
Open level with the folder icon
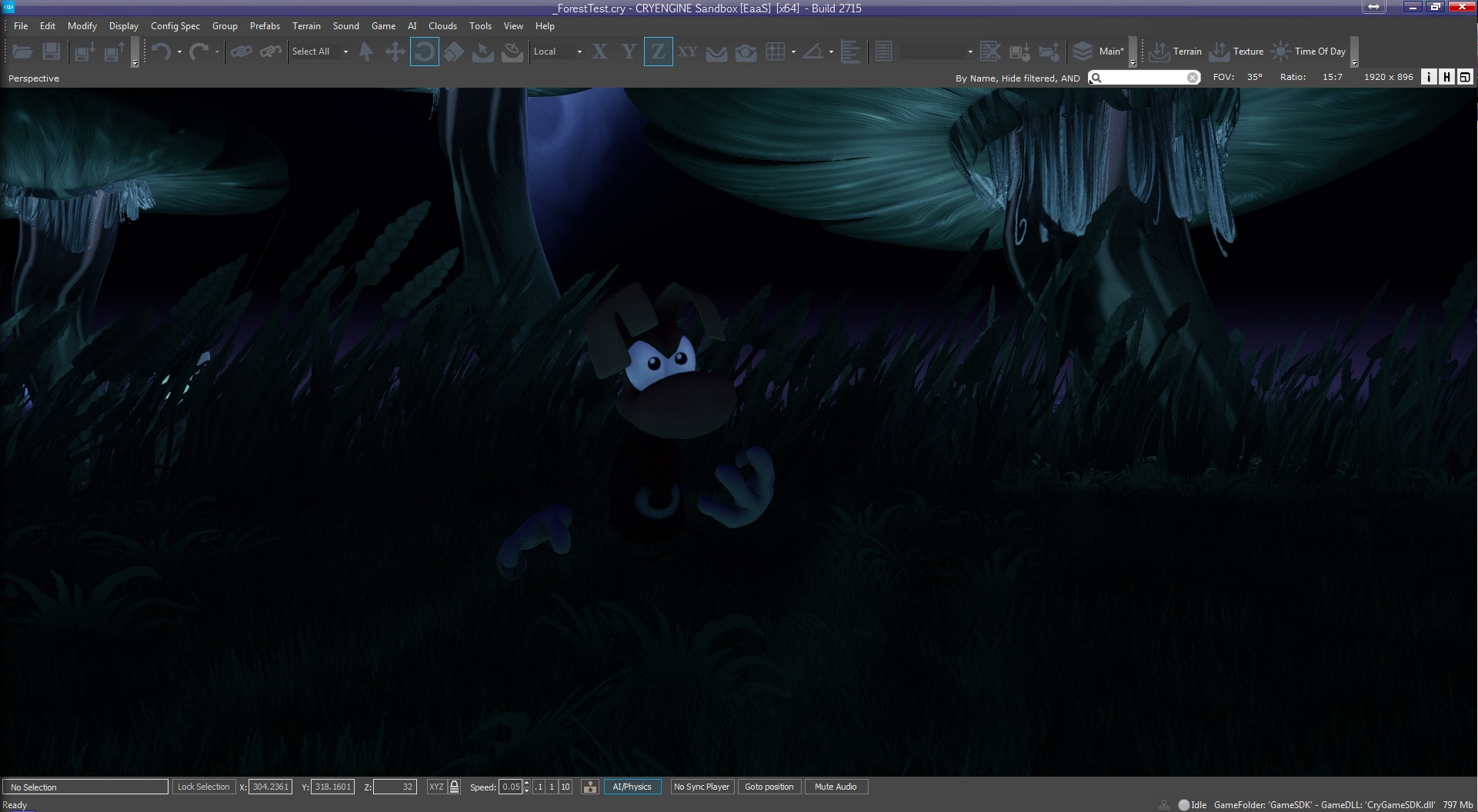[x=22, y=52]
